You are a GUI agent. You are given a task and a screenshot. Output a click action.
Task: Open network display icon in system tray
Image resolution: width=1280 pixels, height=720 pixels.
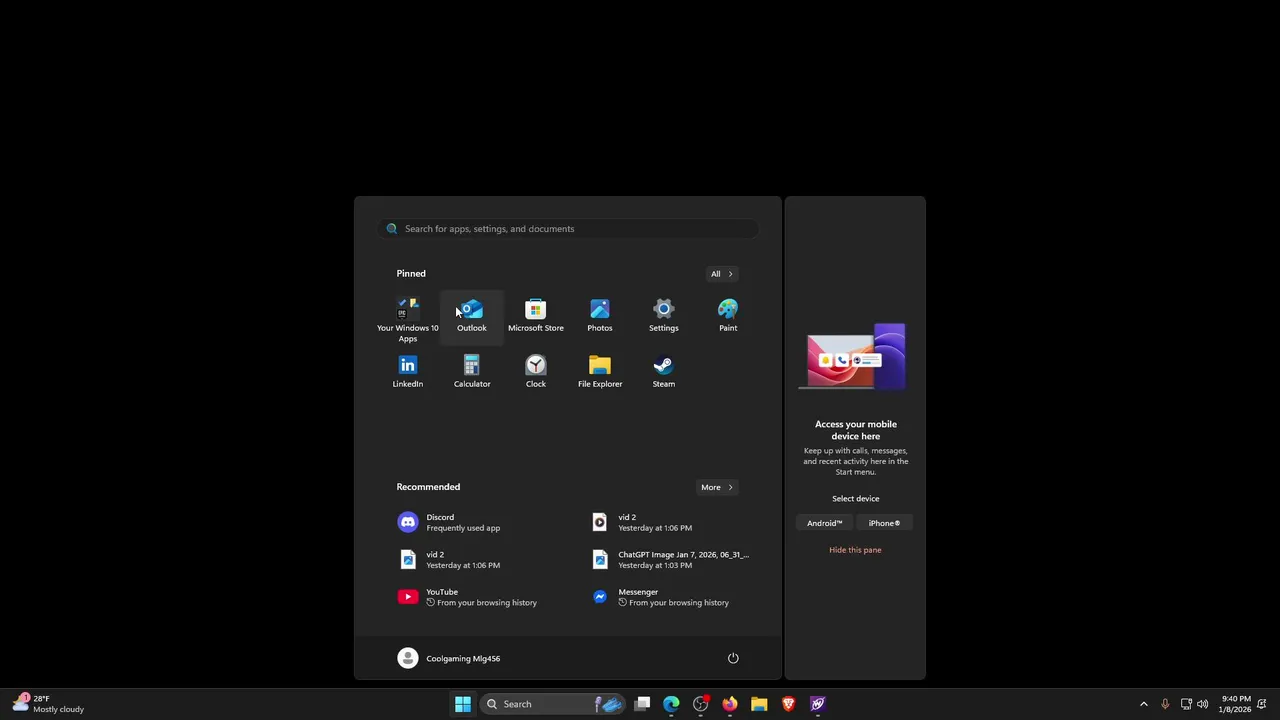point(1186,704)
